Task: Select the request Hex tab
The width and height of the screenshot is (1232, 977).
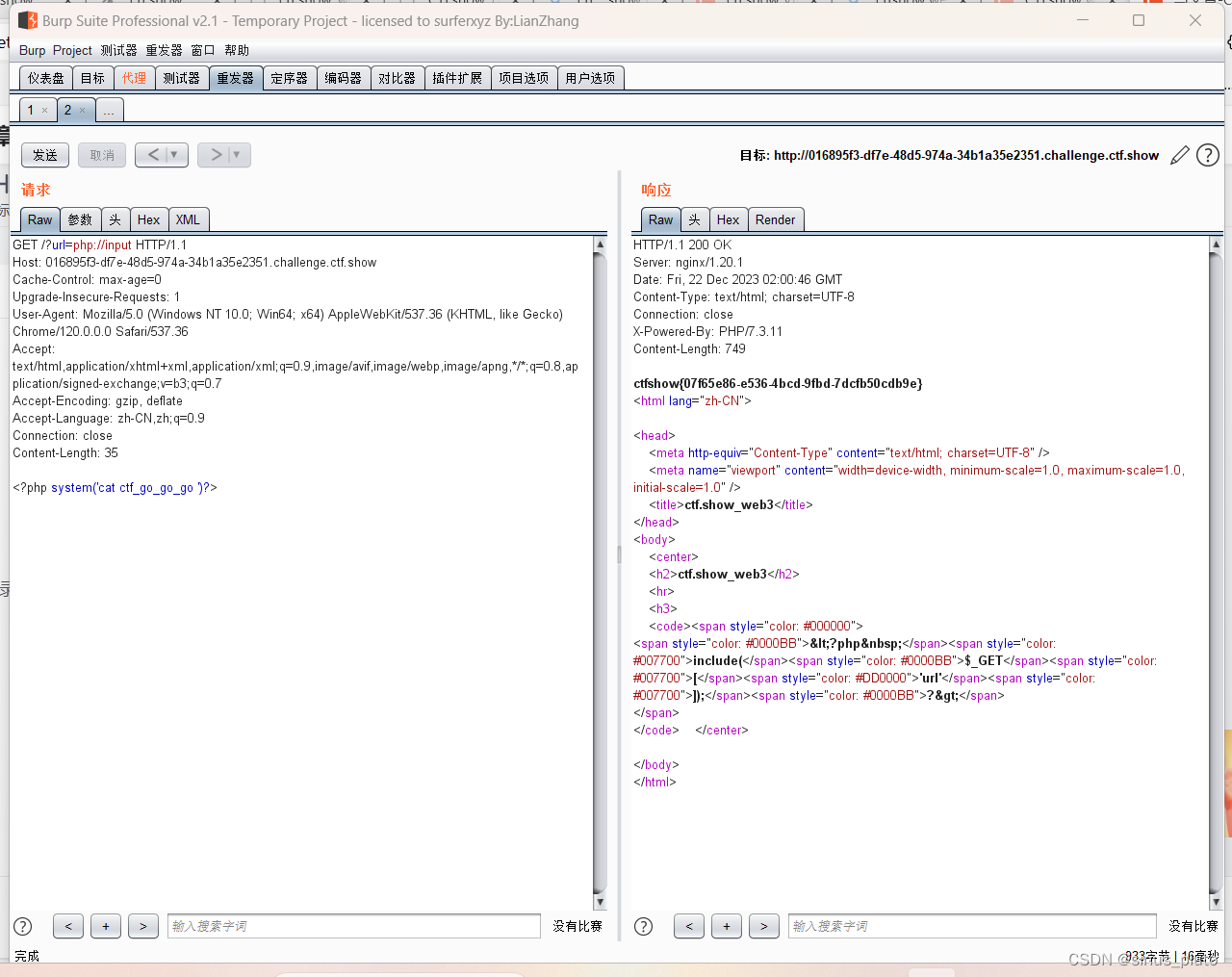Action: [x=149, y=219]
